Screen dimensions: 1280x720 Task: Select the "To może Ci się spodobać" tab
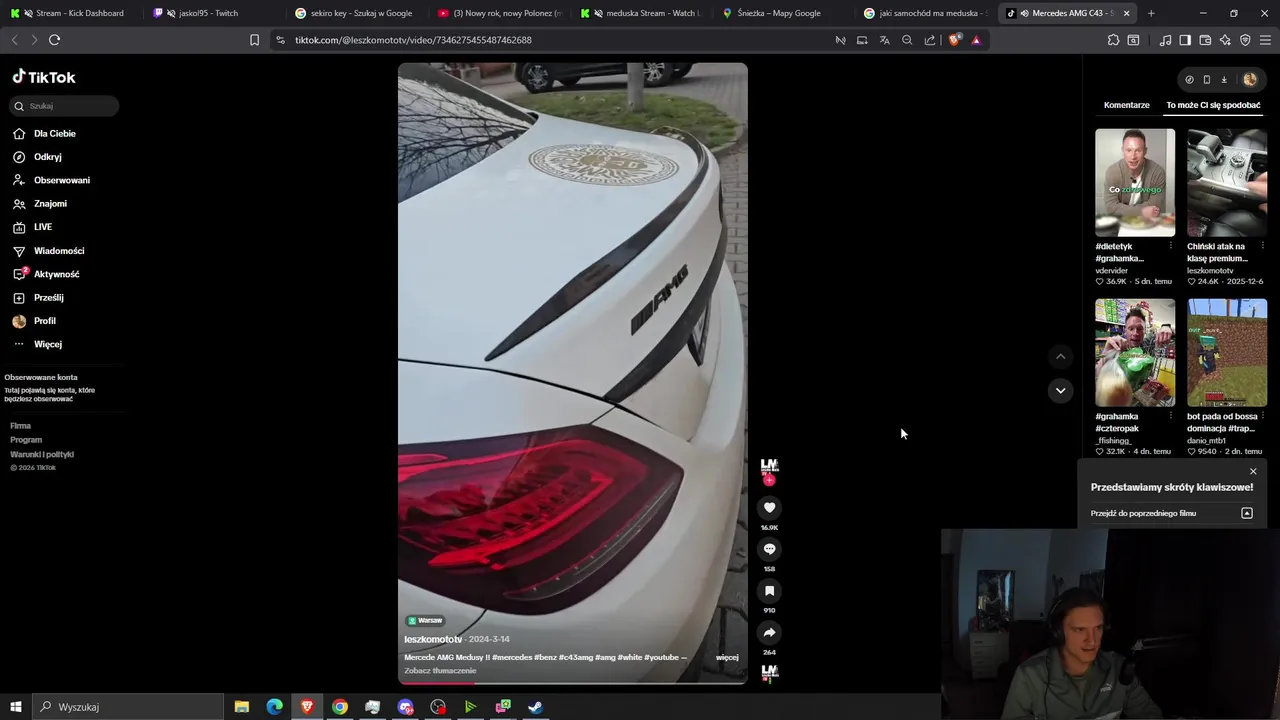(x=1213, y=105)
